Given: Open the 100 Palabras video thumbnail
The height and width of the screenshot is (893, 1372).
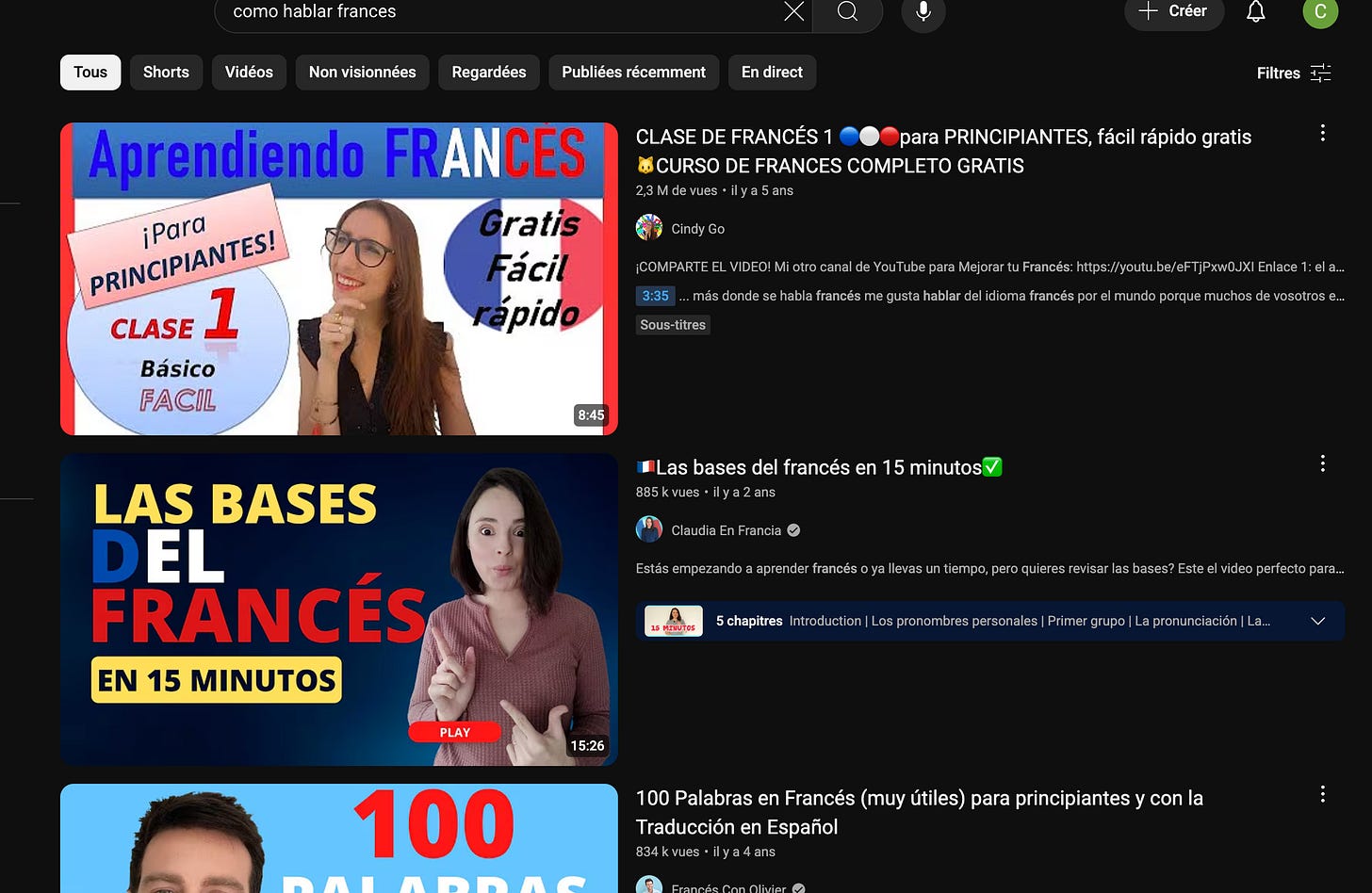Looking at the screenshot, I should click(x=339, y=838).
